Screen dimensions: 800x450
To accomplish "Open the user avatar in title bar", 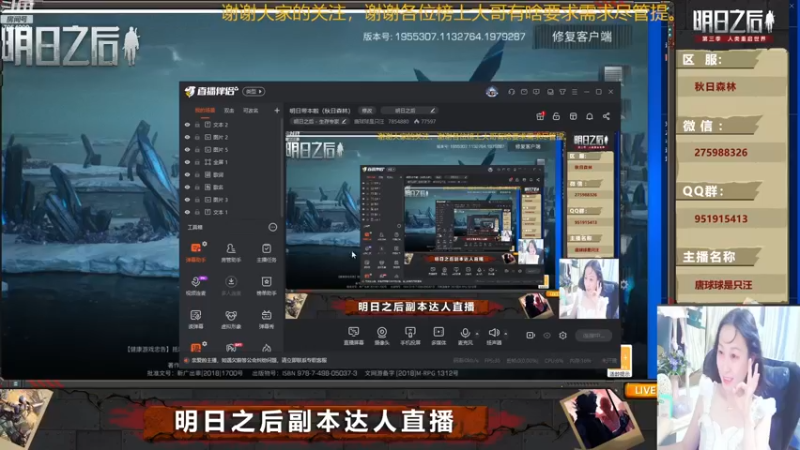I will click(x=492, y=92).
